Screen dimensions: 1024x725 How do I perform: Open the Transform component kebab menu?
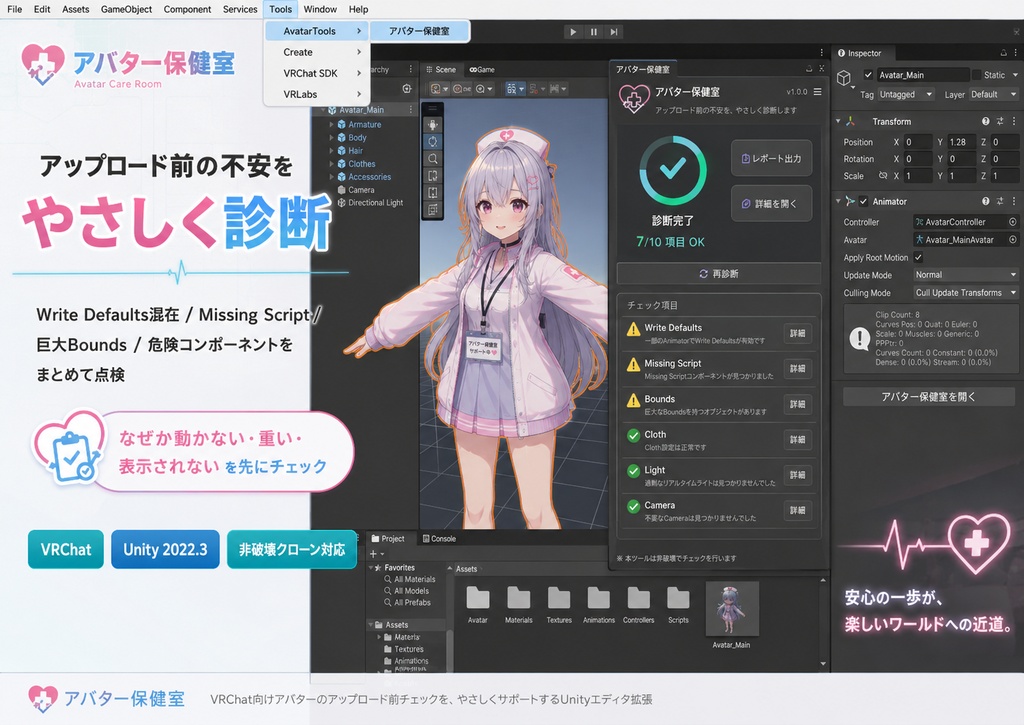[x=1014, y=121]
